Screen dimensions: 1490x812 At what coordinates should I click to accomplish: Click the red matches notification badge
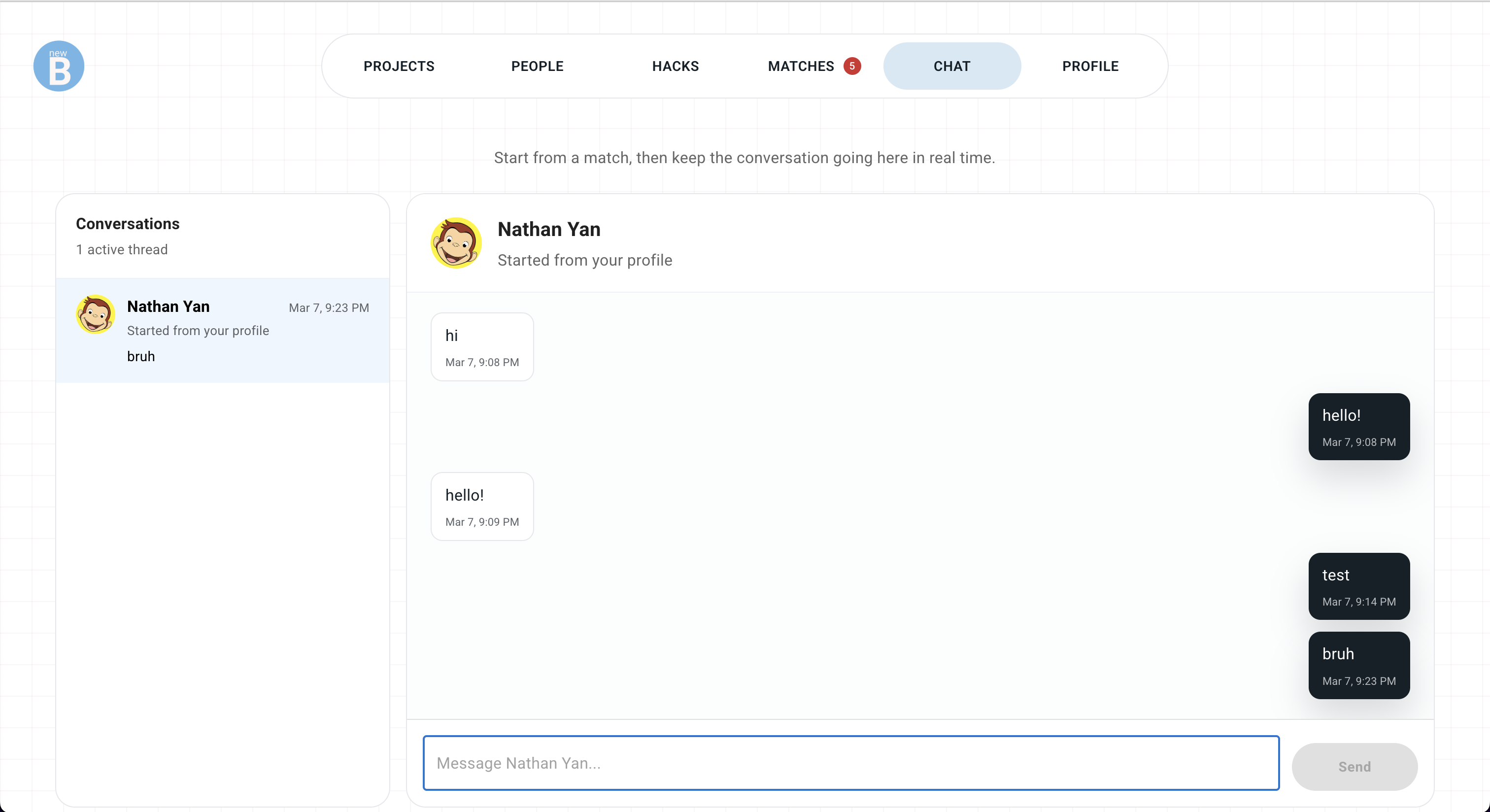[851, 66]
